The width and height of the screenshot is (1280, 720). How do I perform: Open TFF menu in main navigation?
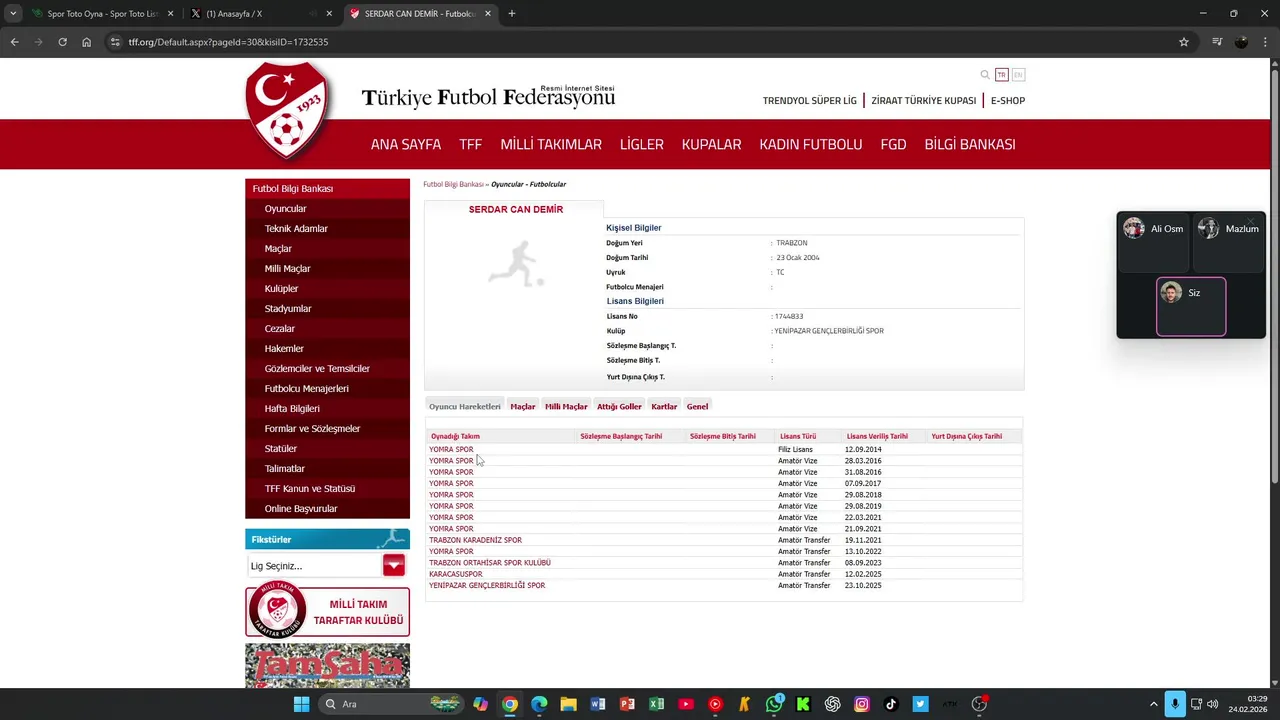pos(470,144)
